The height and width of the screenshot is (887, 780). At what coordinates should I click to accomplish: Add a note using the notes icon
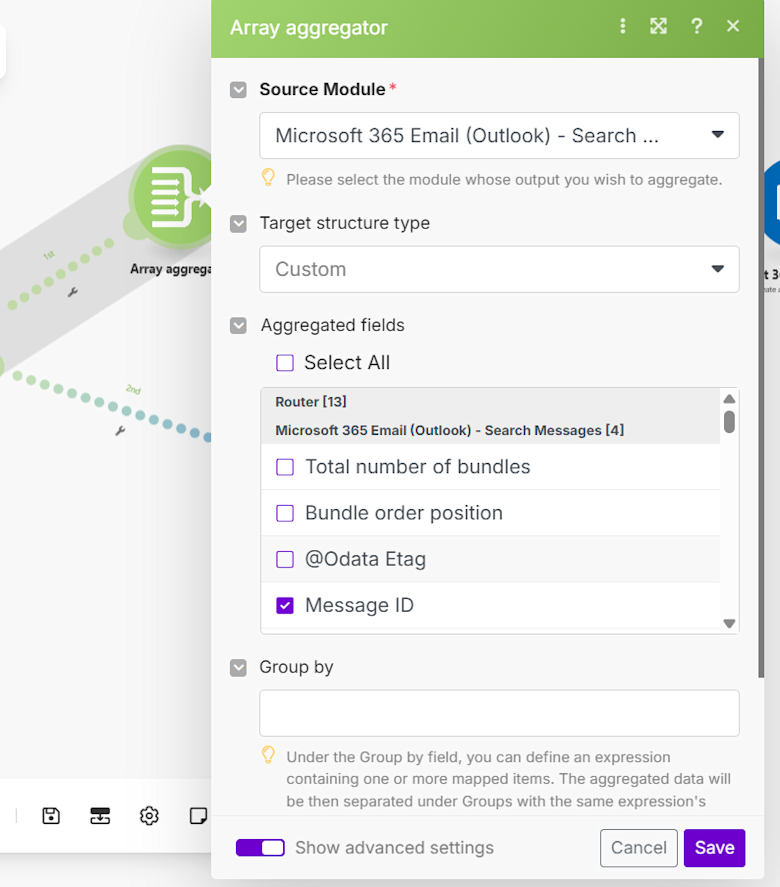(x=198, y=816)
